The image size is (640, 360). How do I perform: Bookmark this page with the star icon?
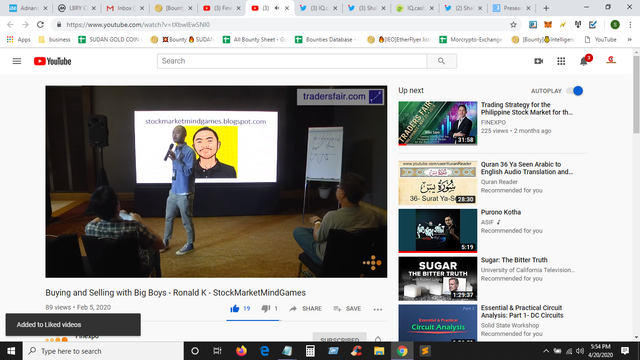pyautogui.click(x=513, y=24)
